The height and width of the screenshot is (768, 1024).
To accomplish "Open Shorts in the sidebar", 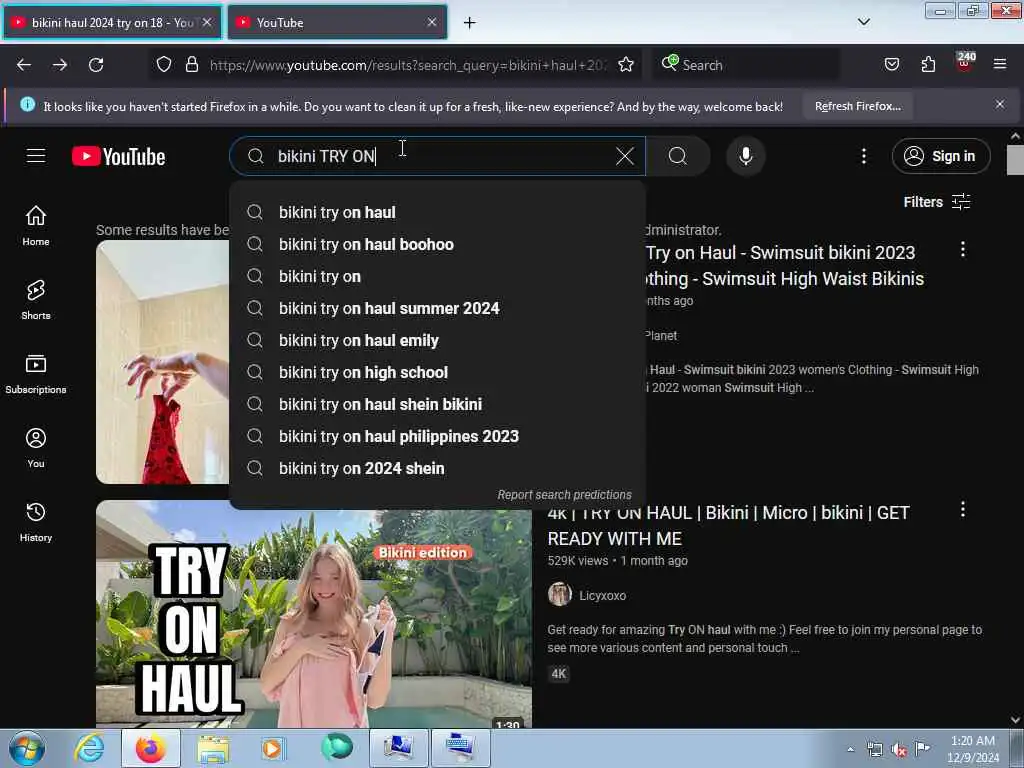I will (x=36, y=300).
